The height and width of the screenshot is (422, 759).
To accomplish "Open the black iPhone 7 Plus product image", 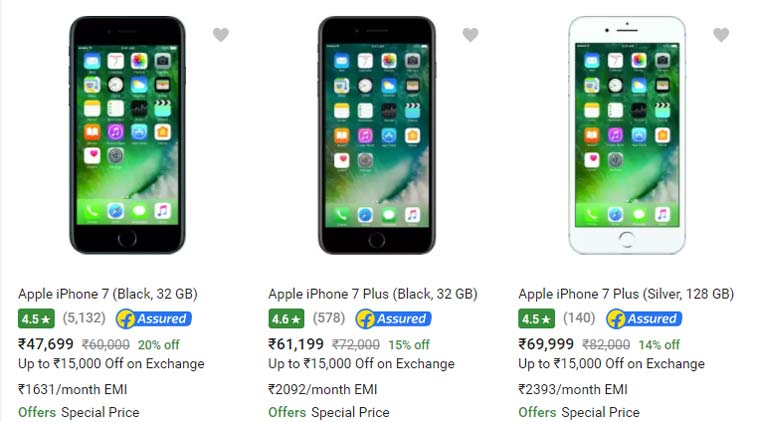I will coord(377,135).
